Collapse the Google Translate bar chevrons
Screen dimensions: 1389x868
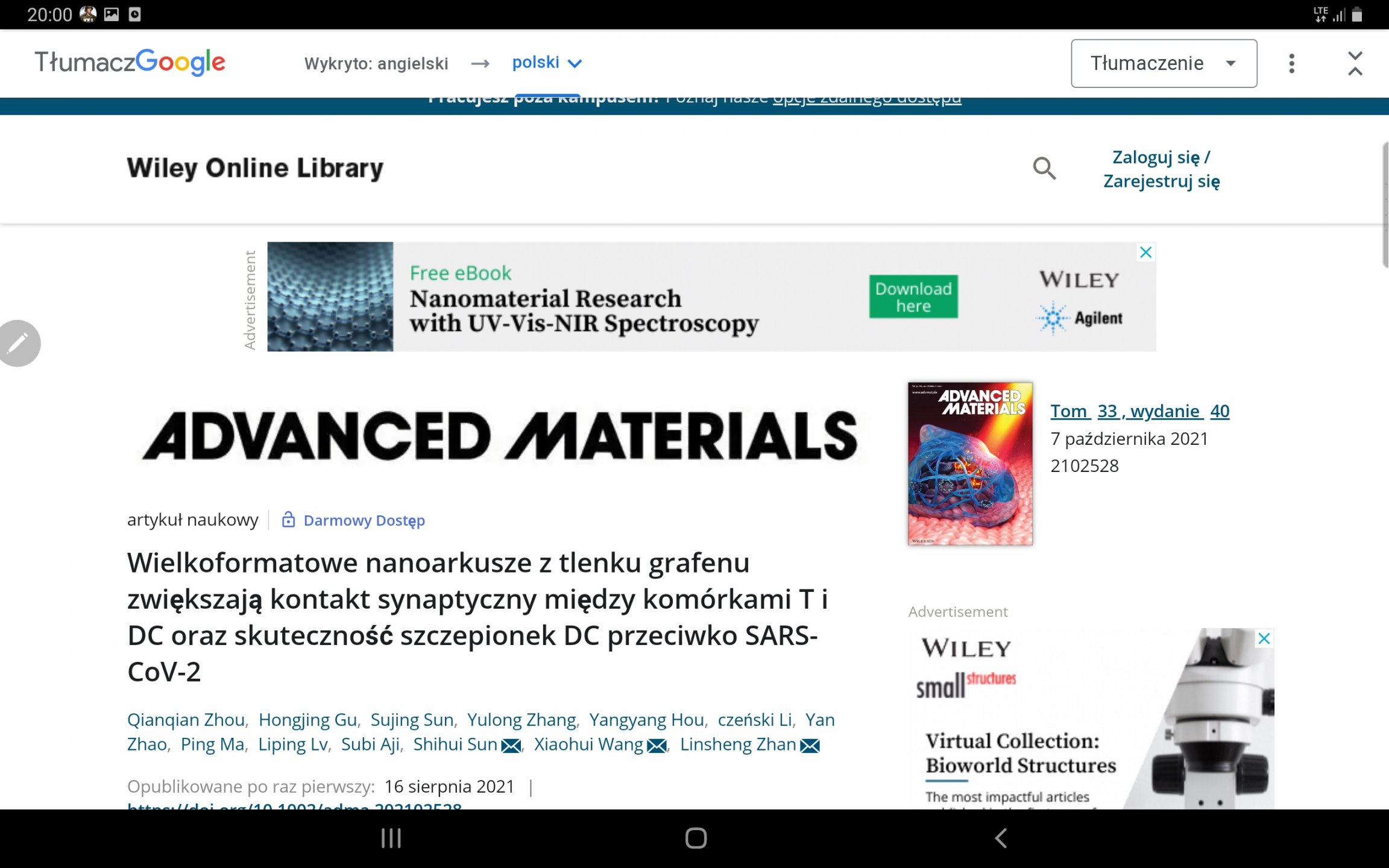point(1355,63)
